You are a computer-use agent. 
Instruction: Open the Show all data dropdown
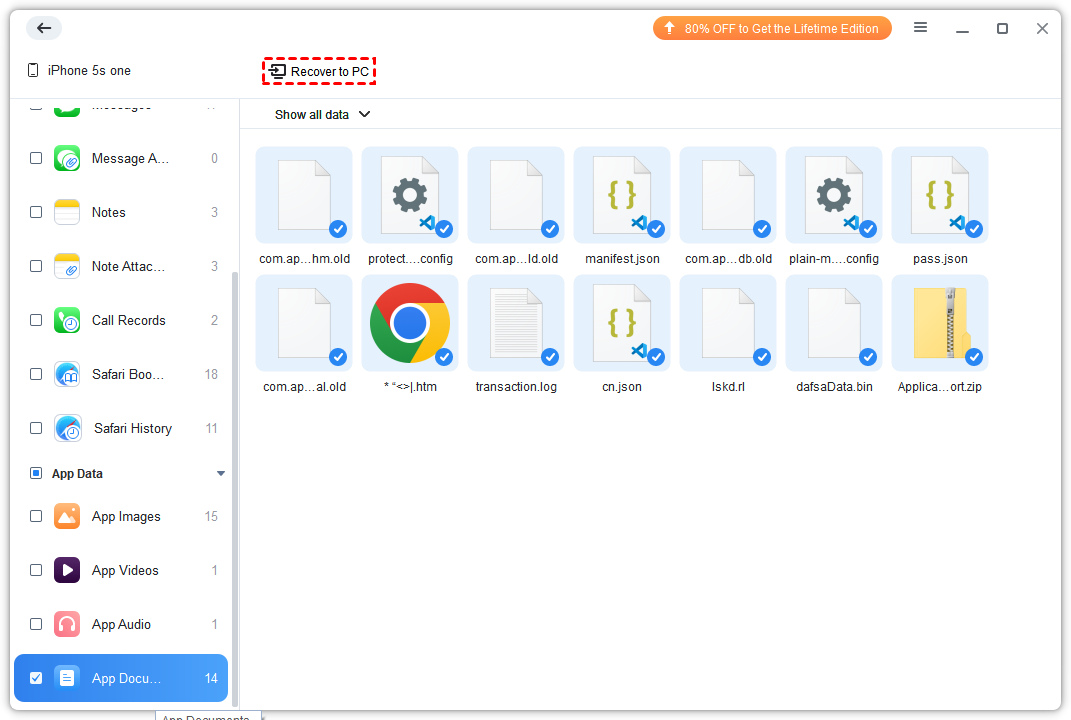[x=322, y=114]
